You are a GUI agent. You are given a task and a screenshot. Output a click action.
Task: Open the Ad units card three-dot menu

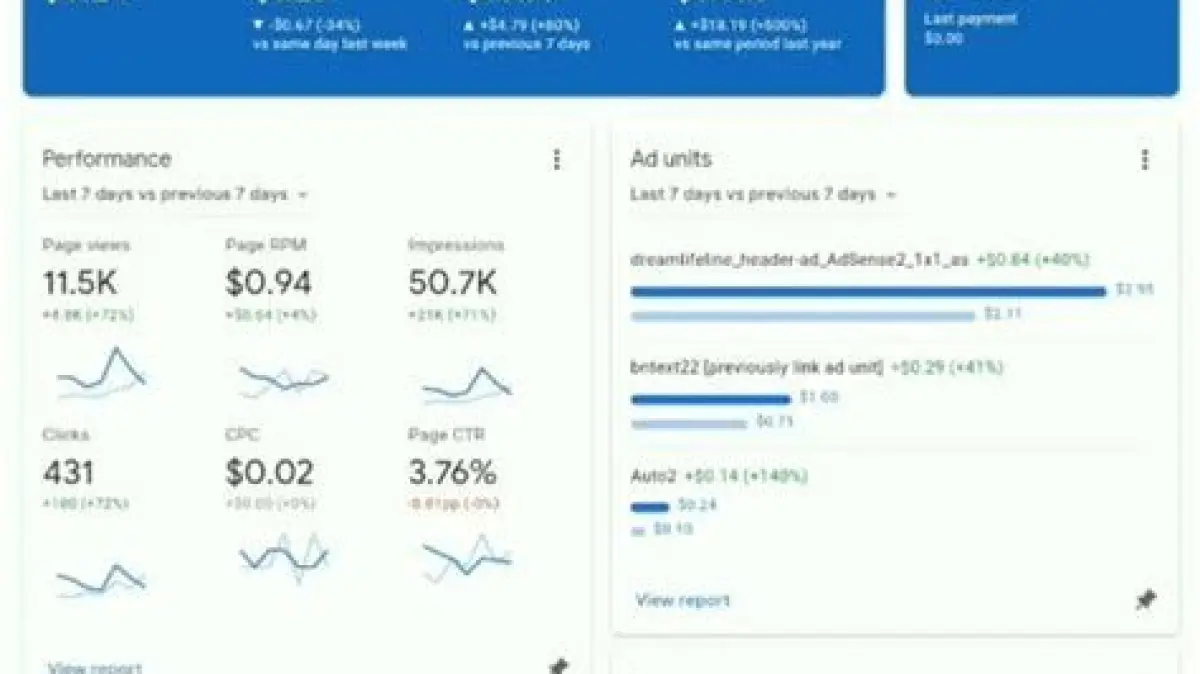point(1145,160)
